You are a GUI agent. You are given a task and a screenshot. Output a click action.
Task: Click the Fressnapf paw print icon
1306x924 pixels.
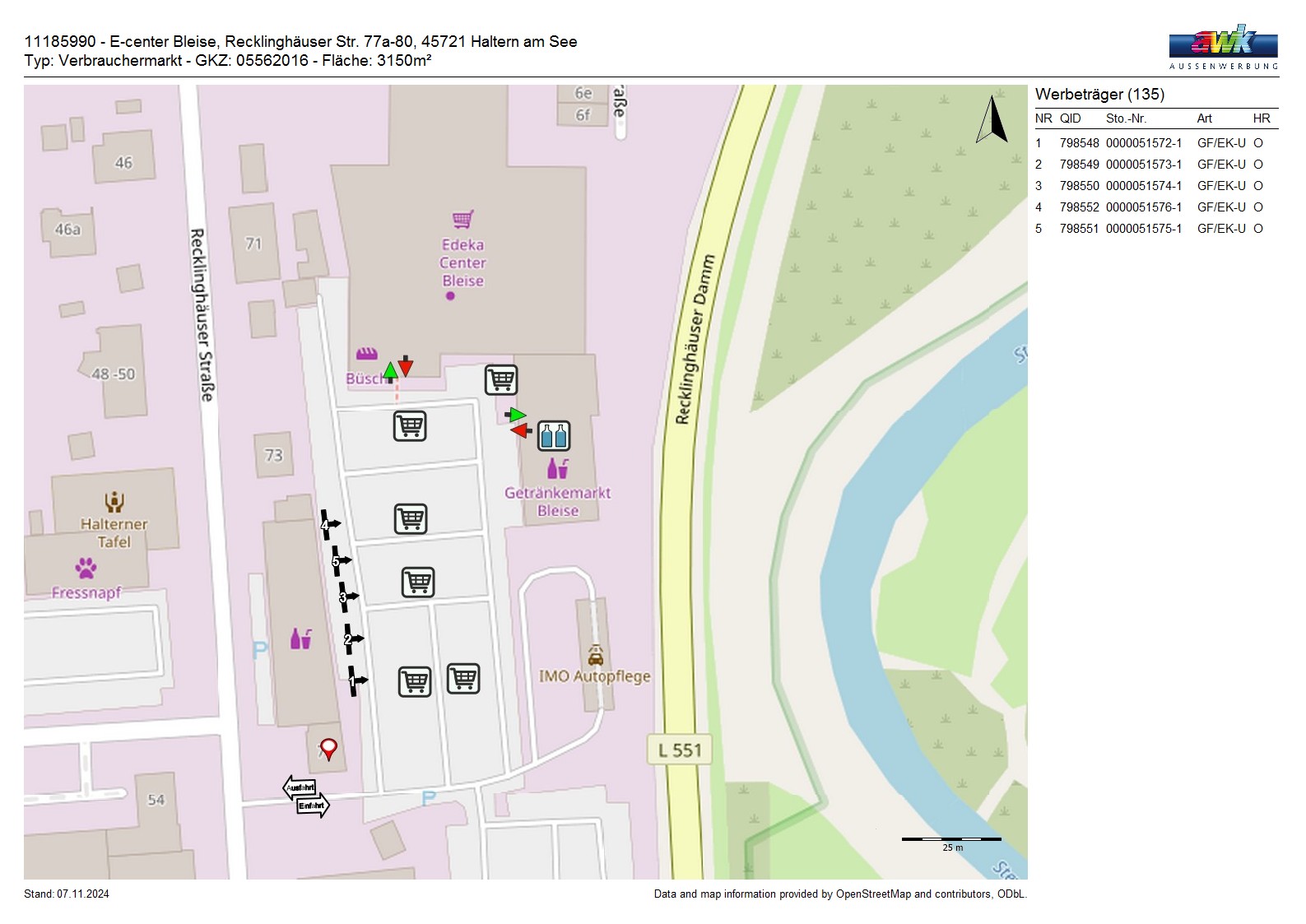click(86, 568)
